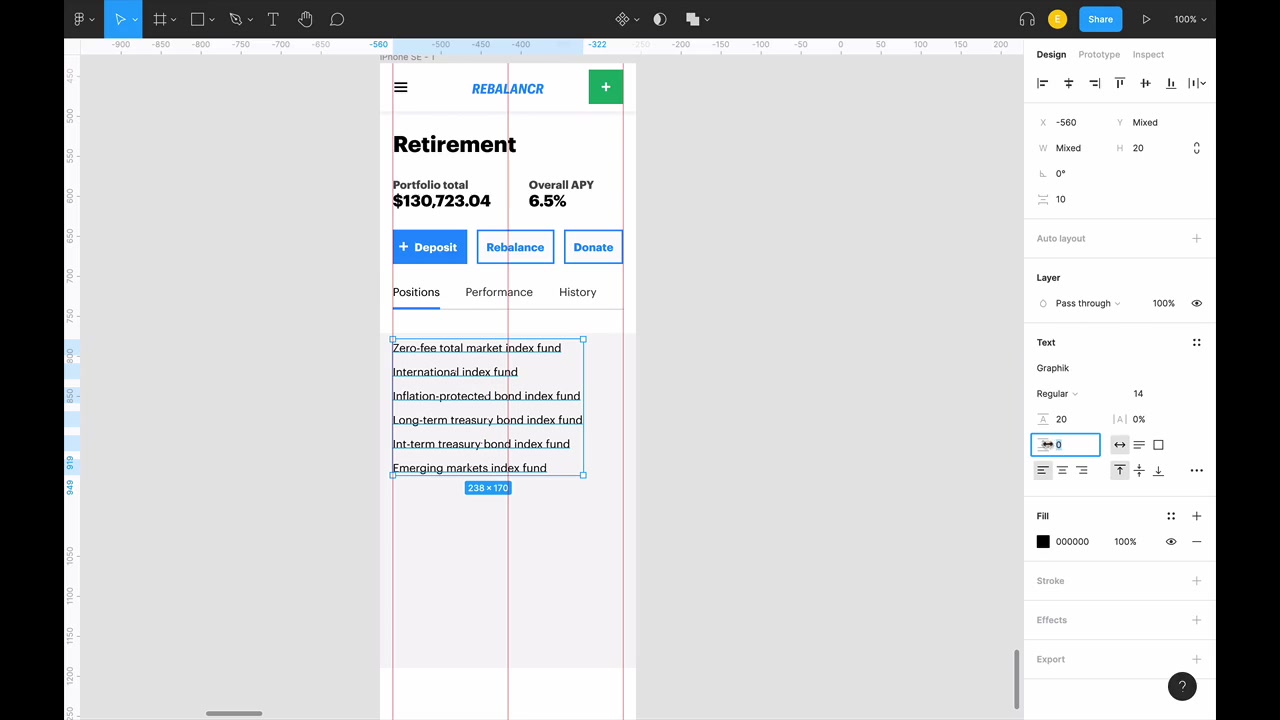Select the Pen tool
The width and height of the screenshot is (1280, 720).
pyautogui.click(x=236, y=19)
